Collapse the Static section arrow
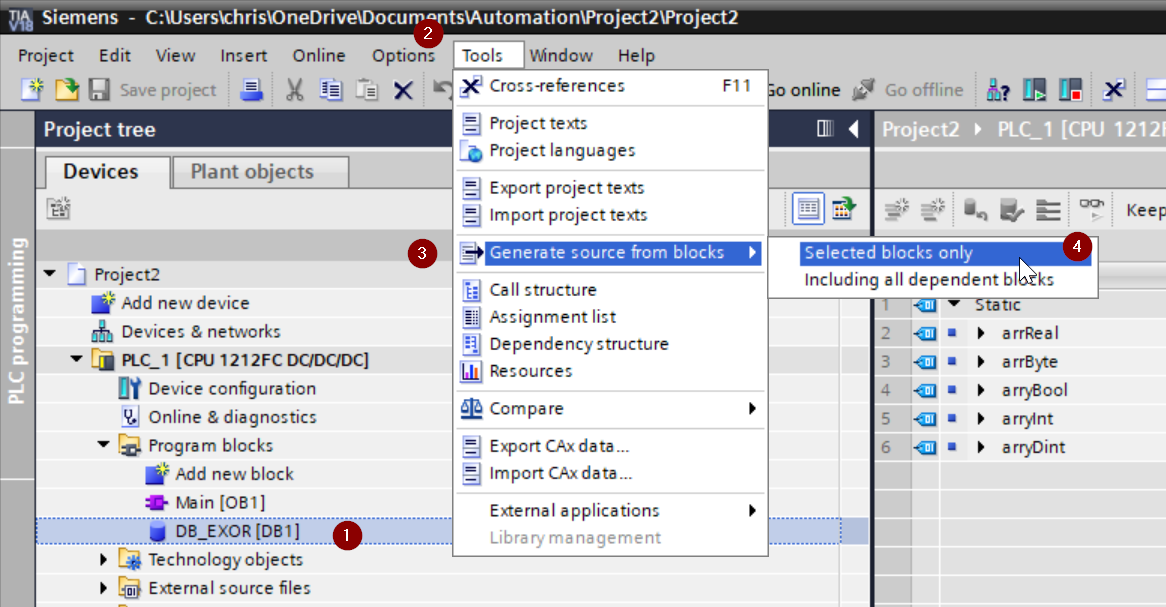Viewport: 1166px width, 607px height. 954,304
